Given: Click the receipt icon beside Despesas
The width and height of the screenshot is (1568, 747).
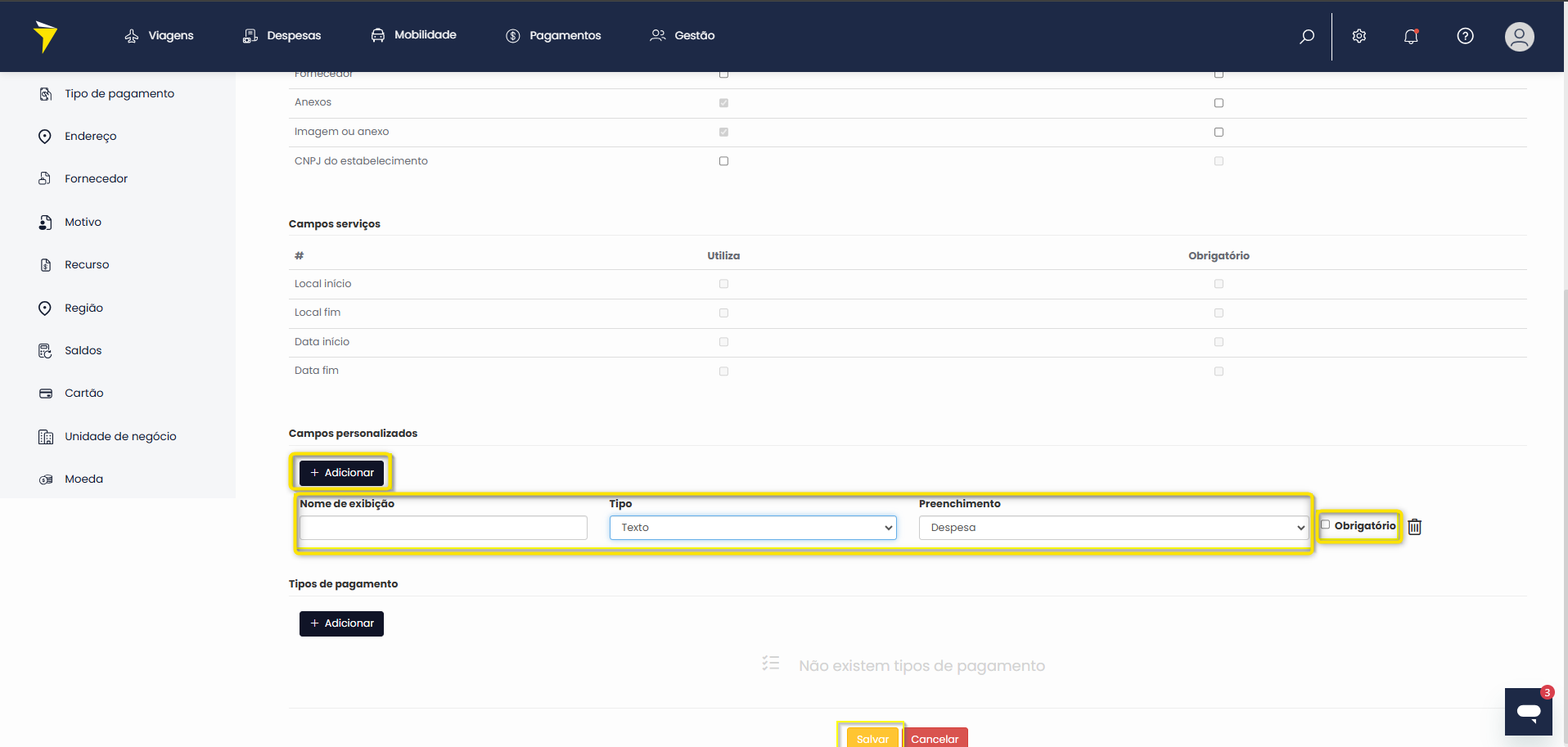Looking at the screenshot, I should pos(250,36).
